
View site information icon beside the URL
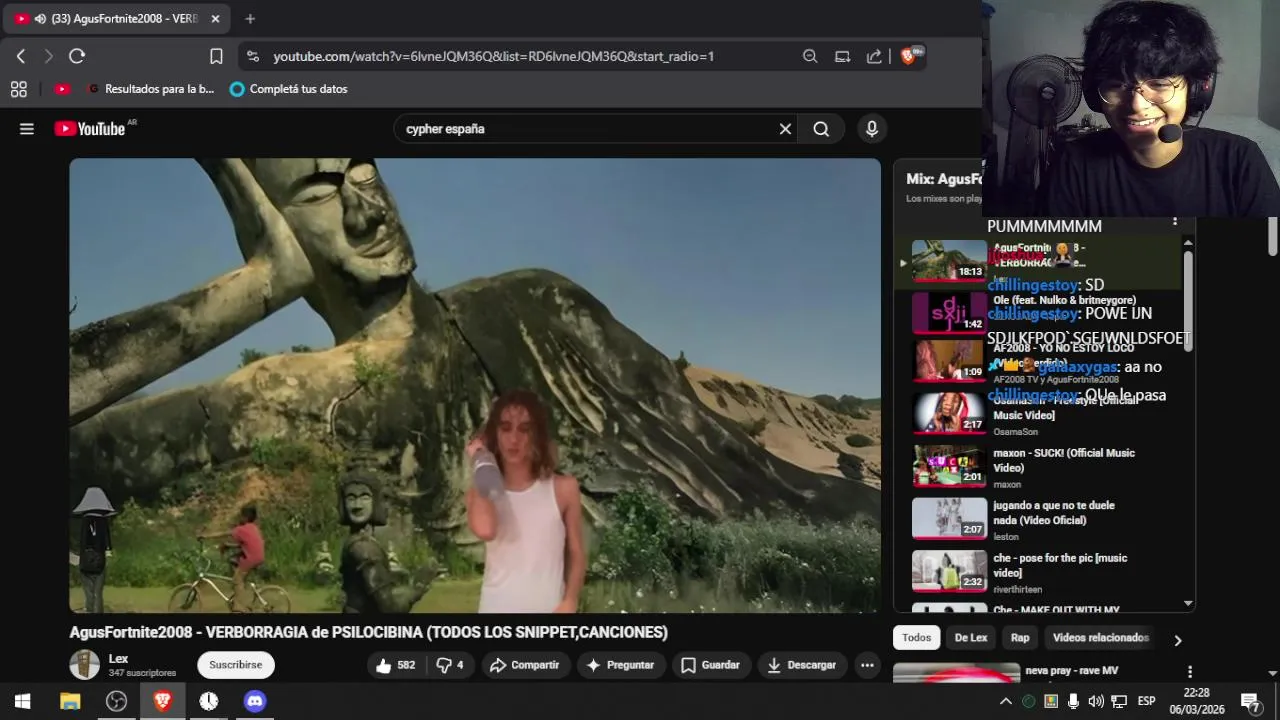[x=253, y=57]
